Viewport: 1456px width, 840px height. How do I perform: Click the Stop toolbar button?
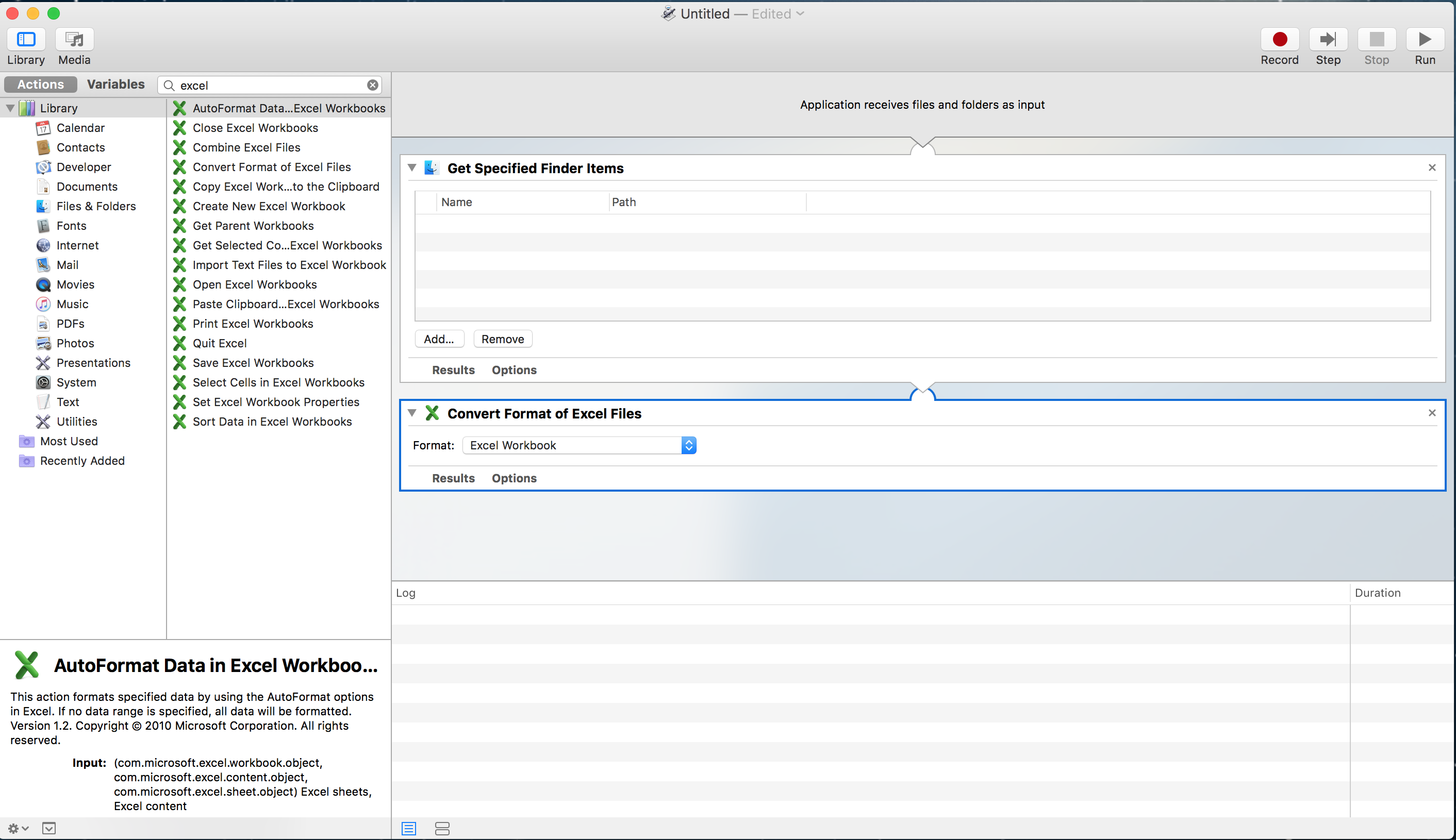coord(1377,39)
